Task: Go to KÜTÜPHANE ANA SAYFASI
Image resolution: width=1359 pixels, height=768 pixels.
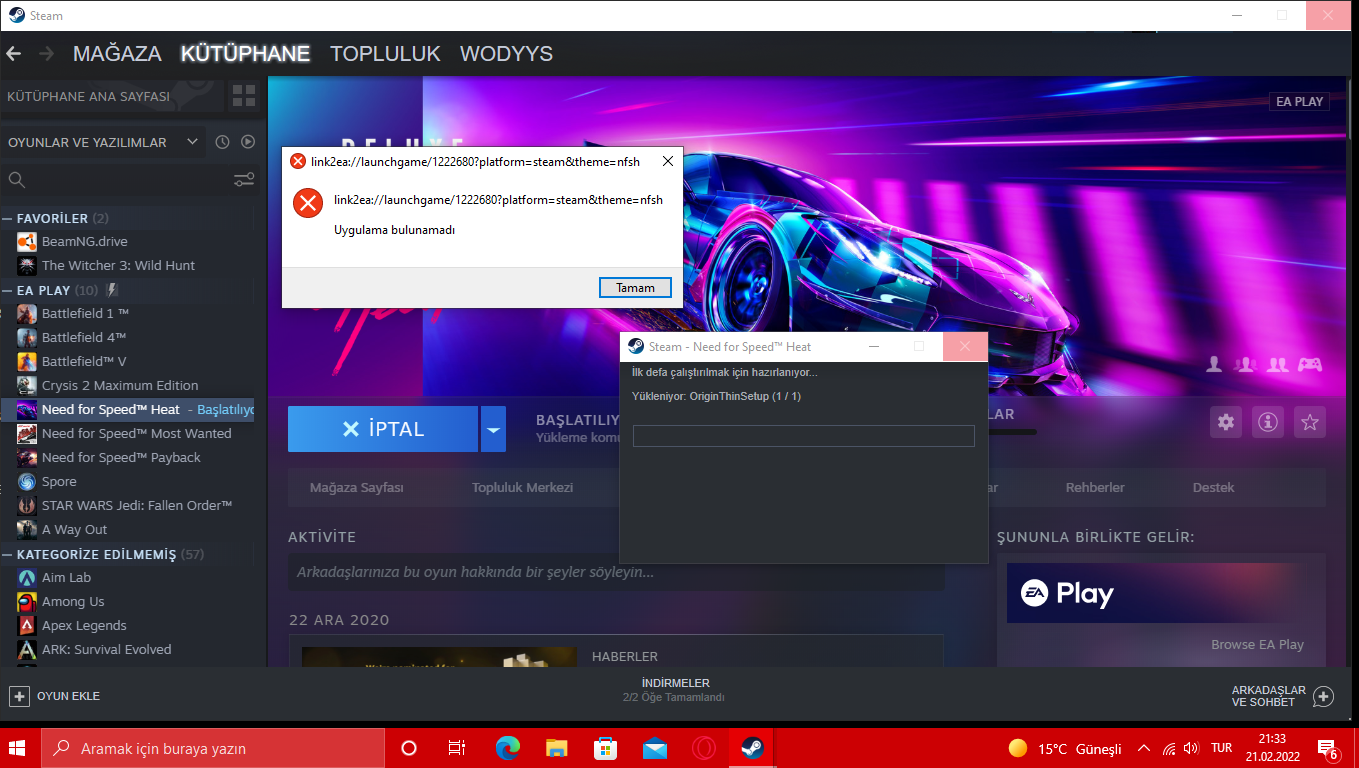Action: coord(88,97)
